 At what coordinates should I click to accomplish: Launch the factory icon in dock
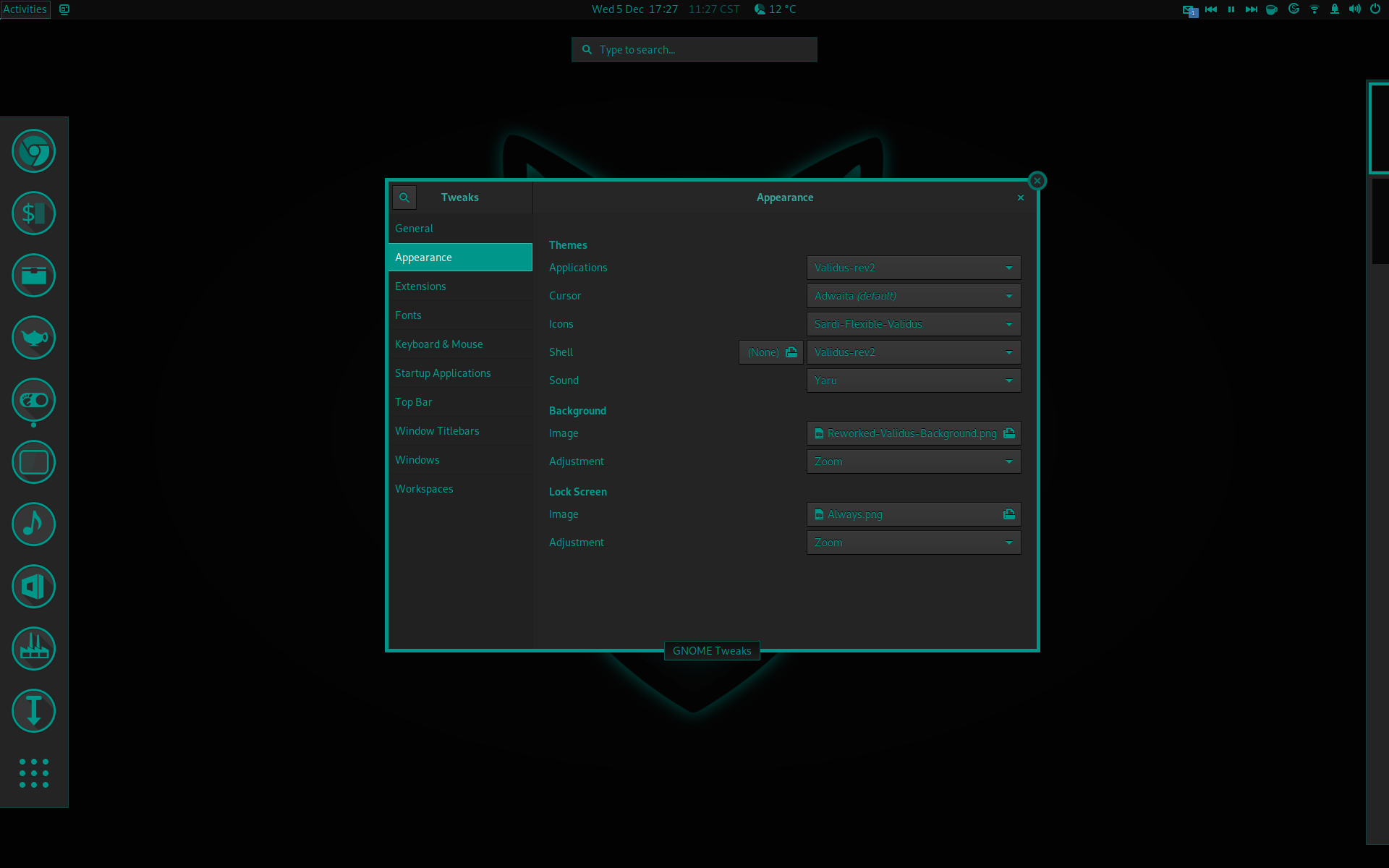point(34,649)
